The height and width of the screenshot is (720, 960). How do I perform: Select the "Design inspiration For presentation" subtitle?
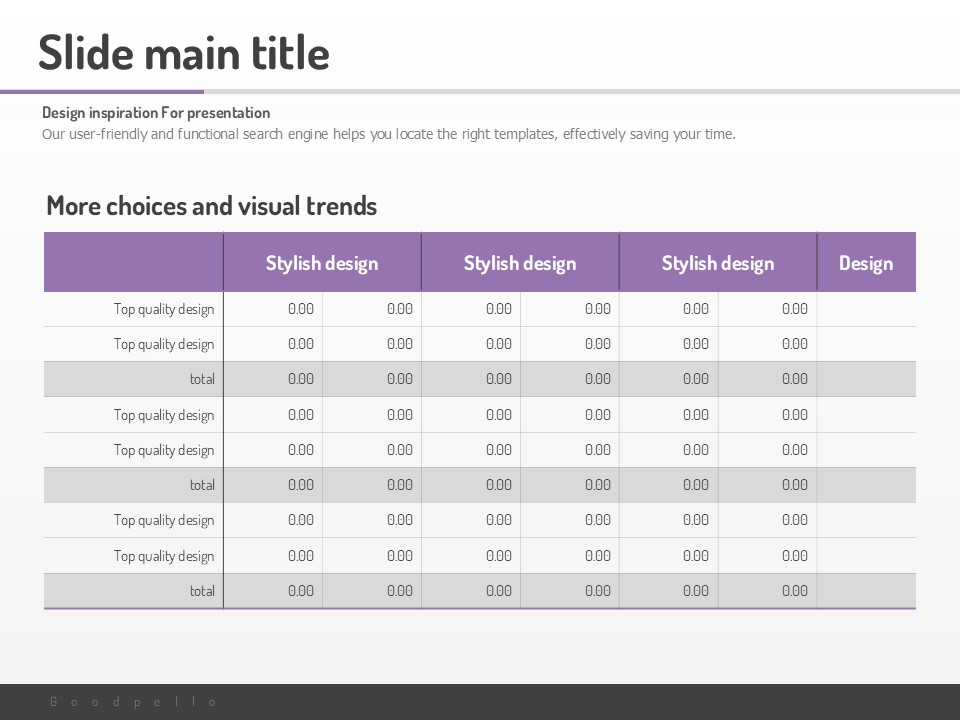(x=156, y=113)
